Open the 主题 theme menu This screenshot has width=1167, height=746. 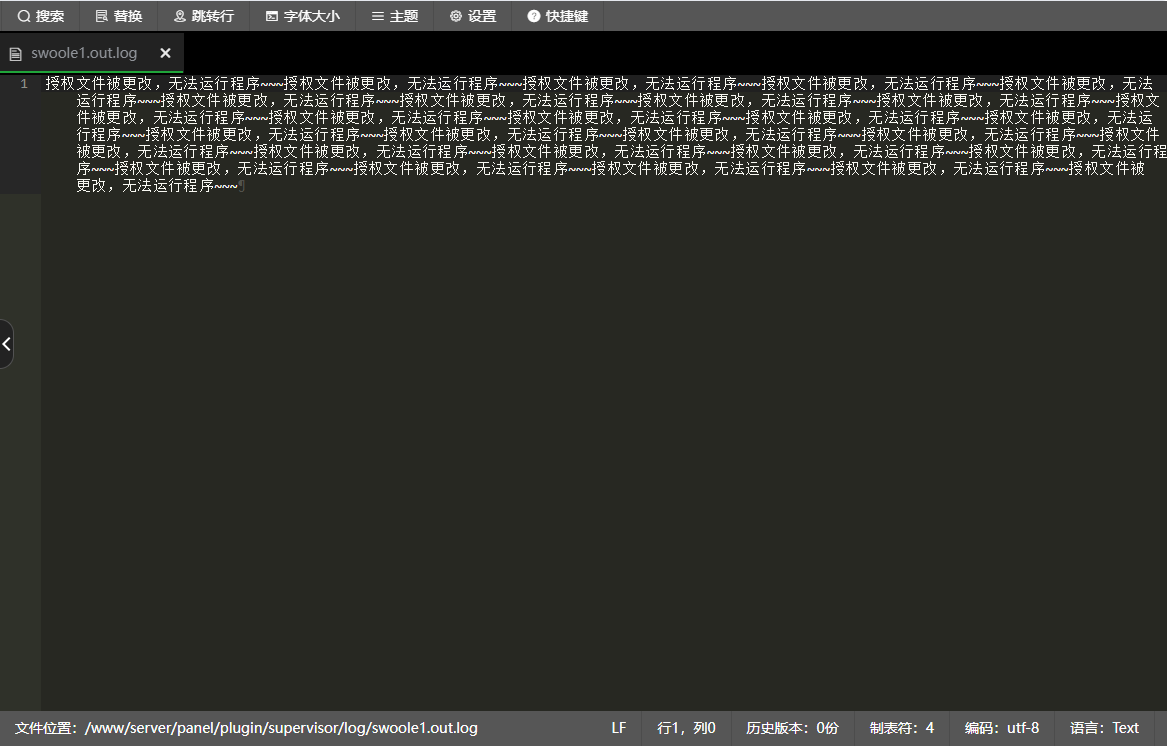coord(394,16)
